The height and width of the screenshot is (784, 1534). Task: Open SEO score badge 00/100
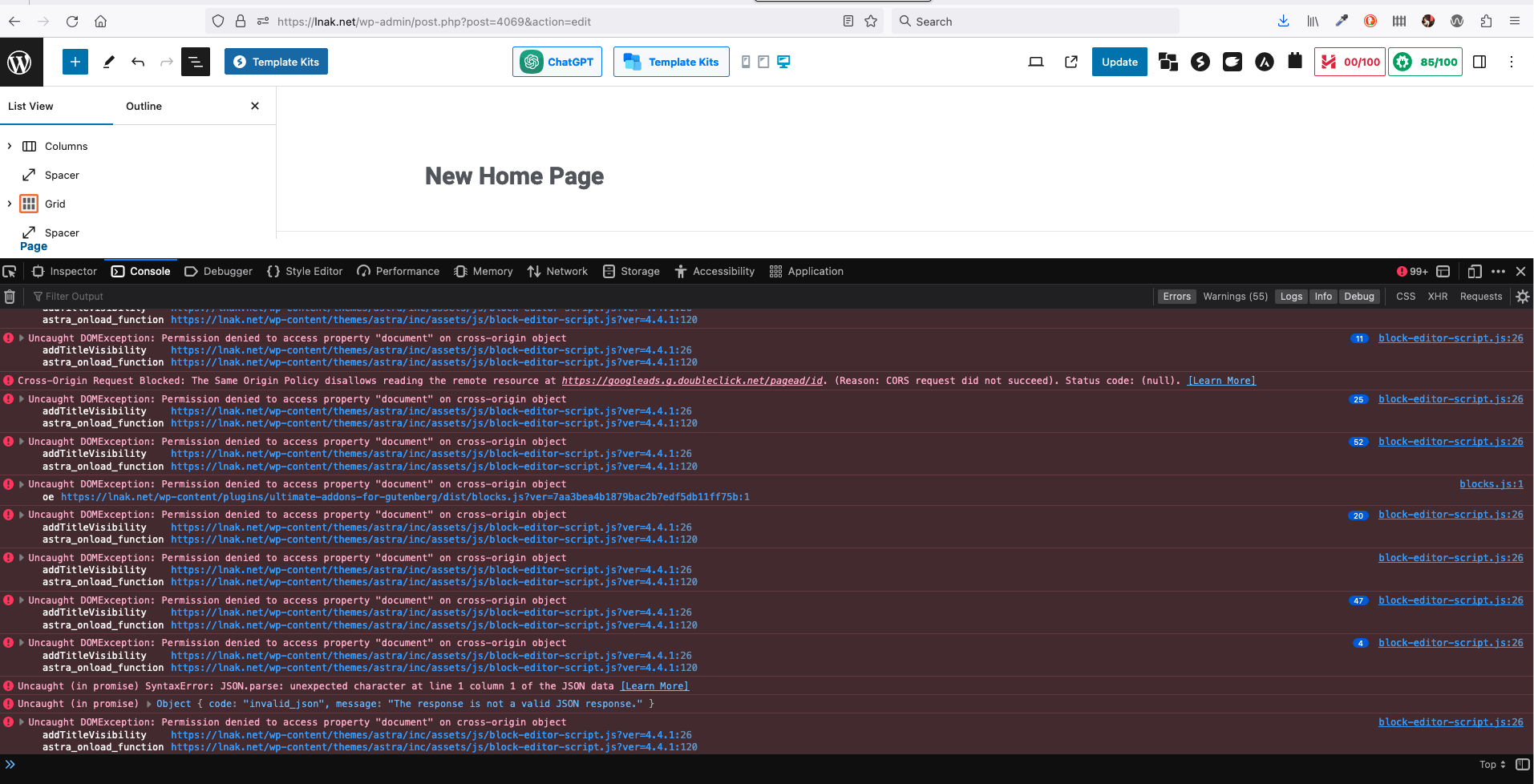[x=1350, y=62]
